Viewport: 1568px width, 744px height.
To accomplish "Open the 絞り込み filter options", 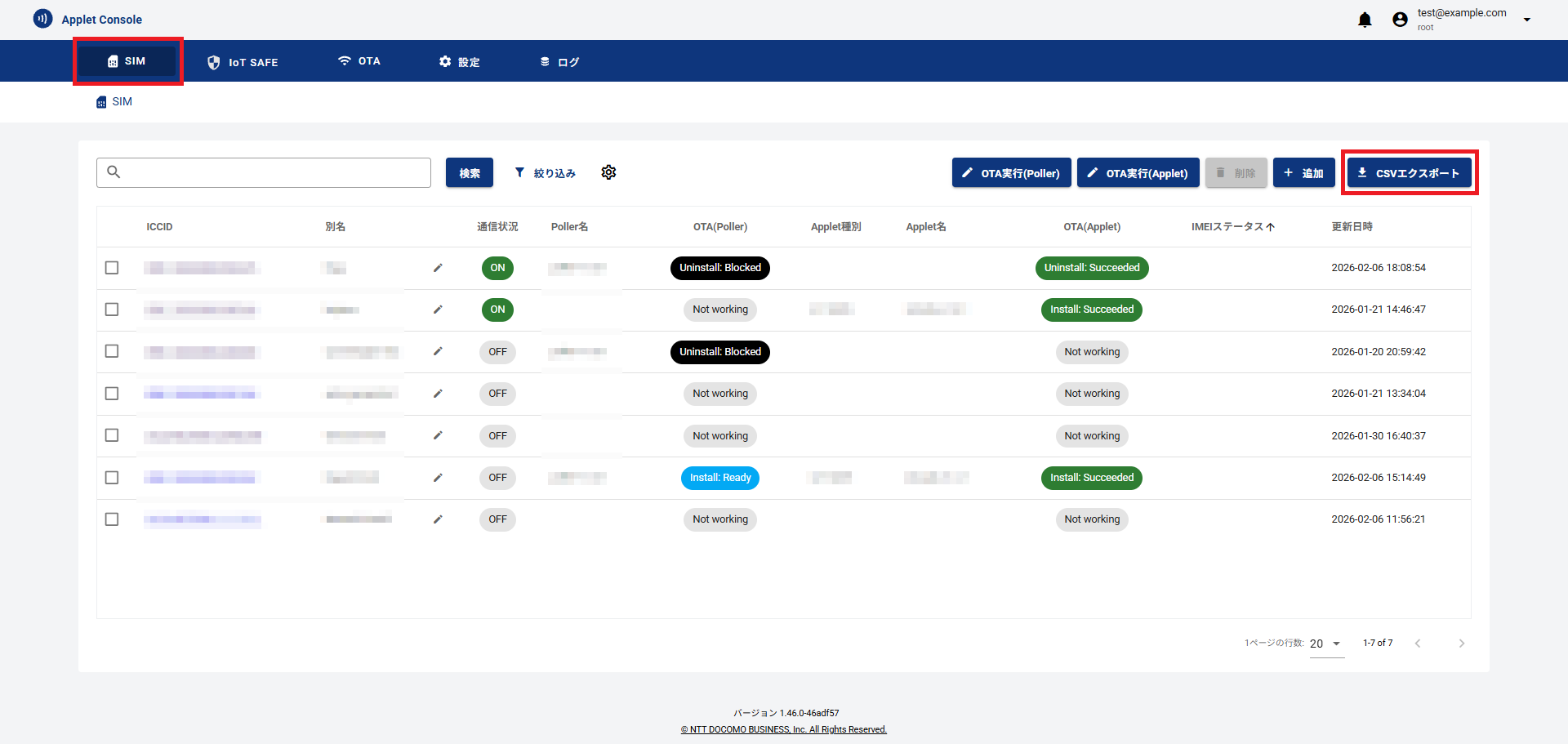I will pyautogui.click(x=545, y=173).
